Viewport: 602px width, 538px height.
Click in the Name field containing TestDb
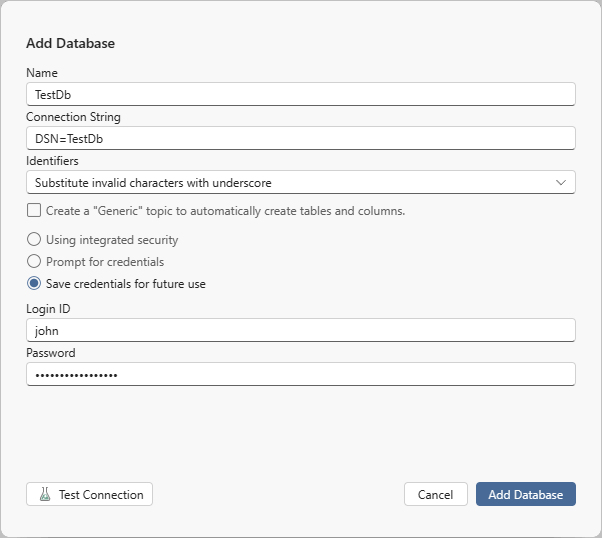[301, 94]
